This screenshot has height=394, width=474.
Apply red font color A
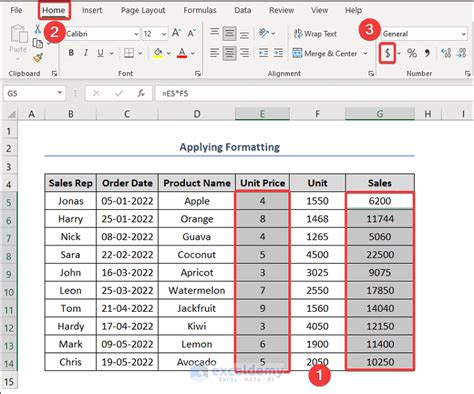point(182,53)
